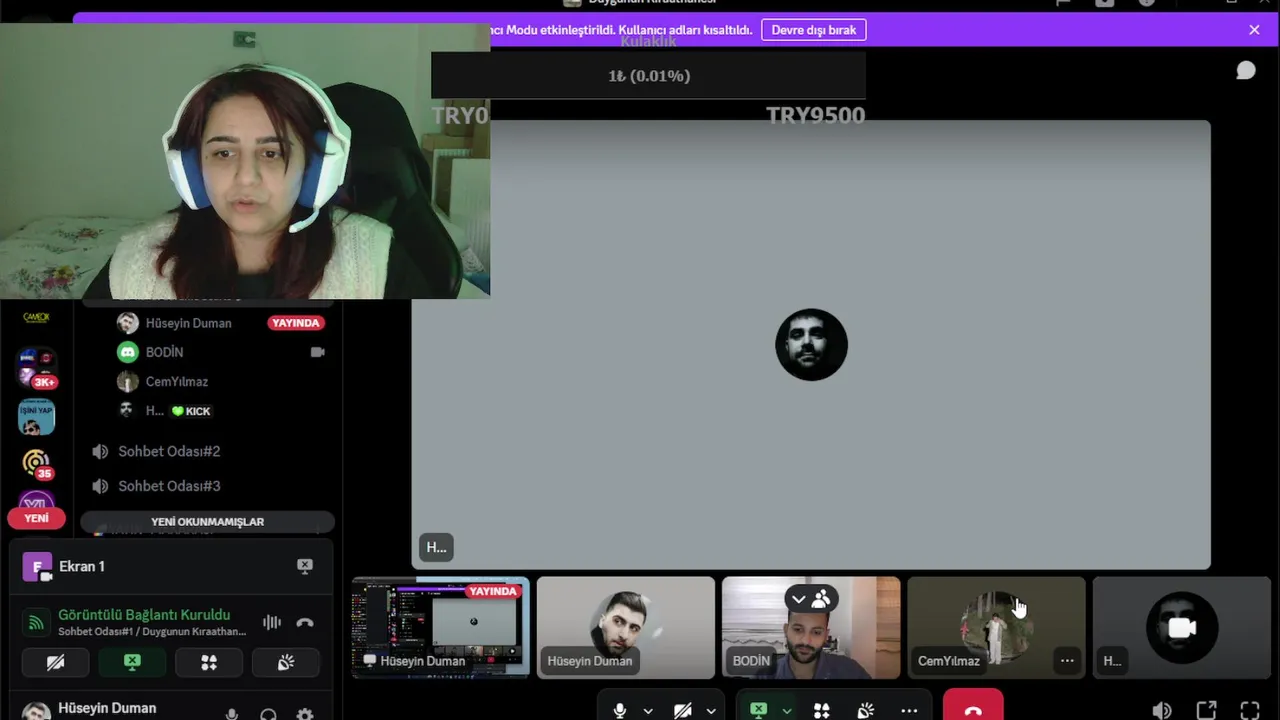Open soundboard icon in the call toolbar

point(865,710)
